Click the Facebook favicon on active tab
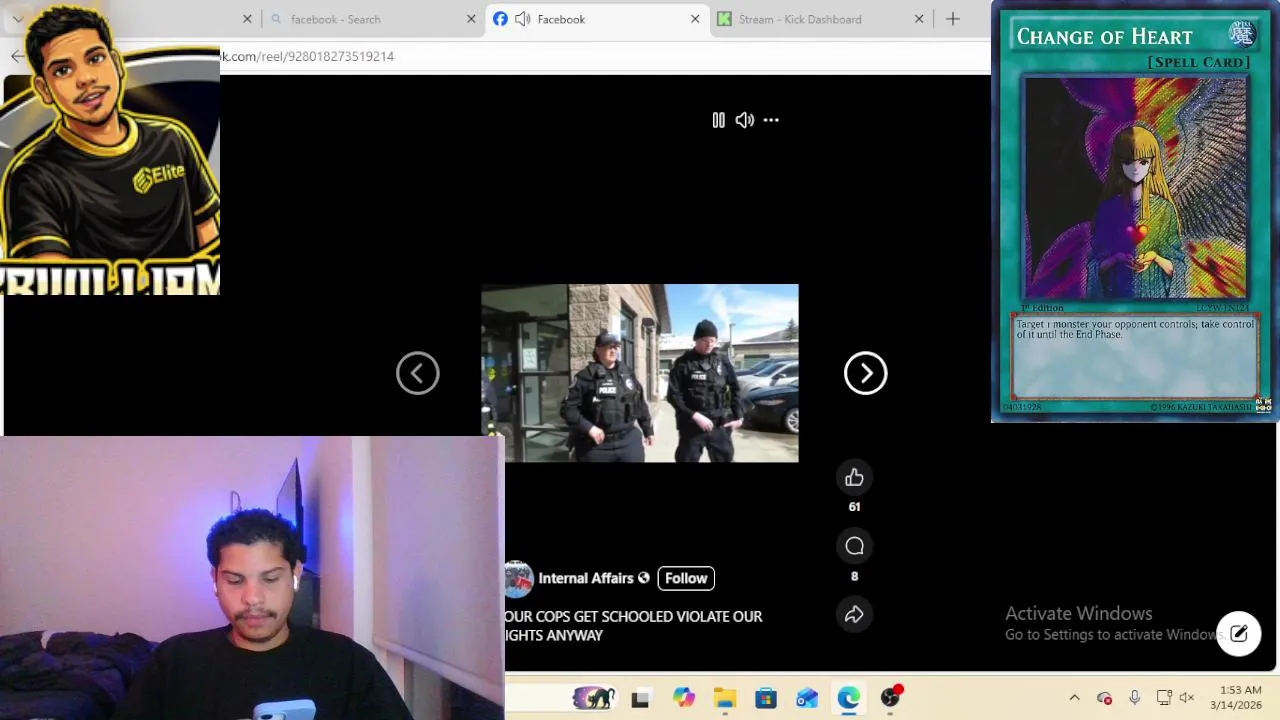Image resolution: width=1280 pixels, height=720 pixels. (x=500, y=19)
